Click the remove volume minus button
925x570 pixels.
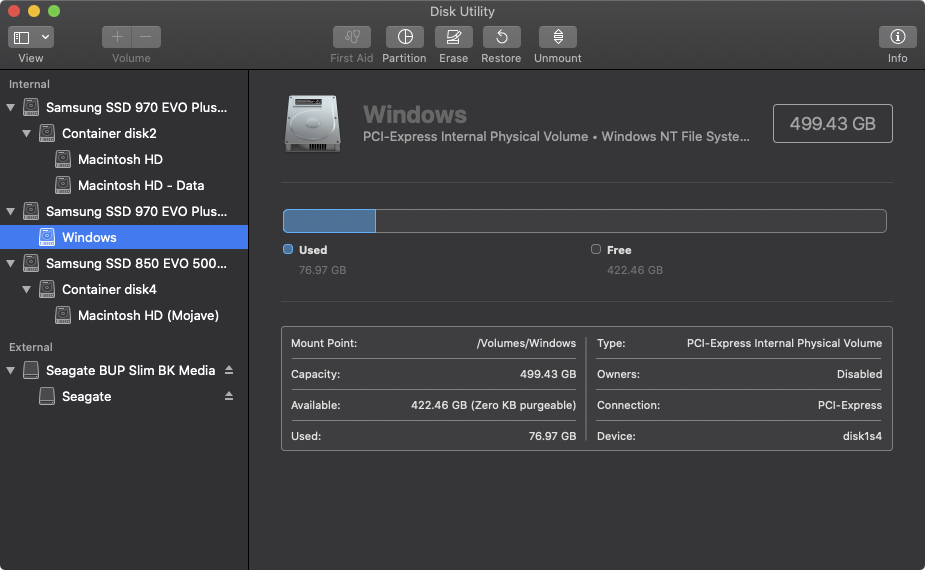coord(146,37)
